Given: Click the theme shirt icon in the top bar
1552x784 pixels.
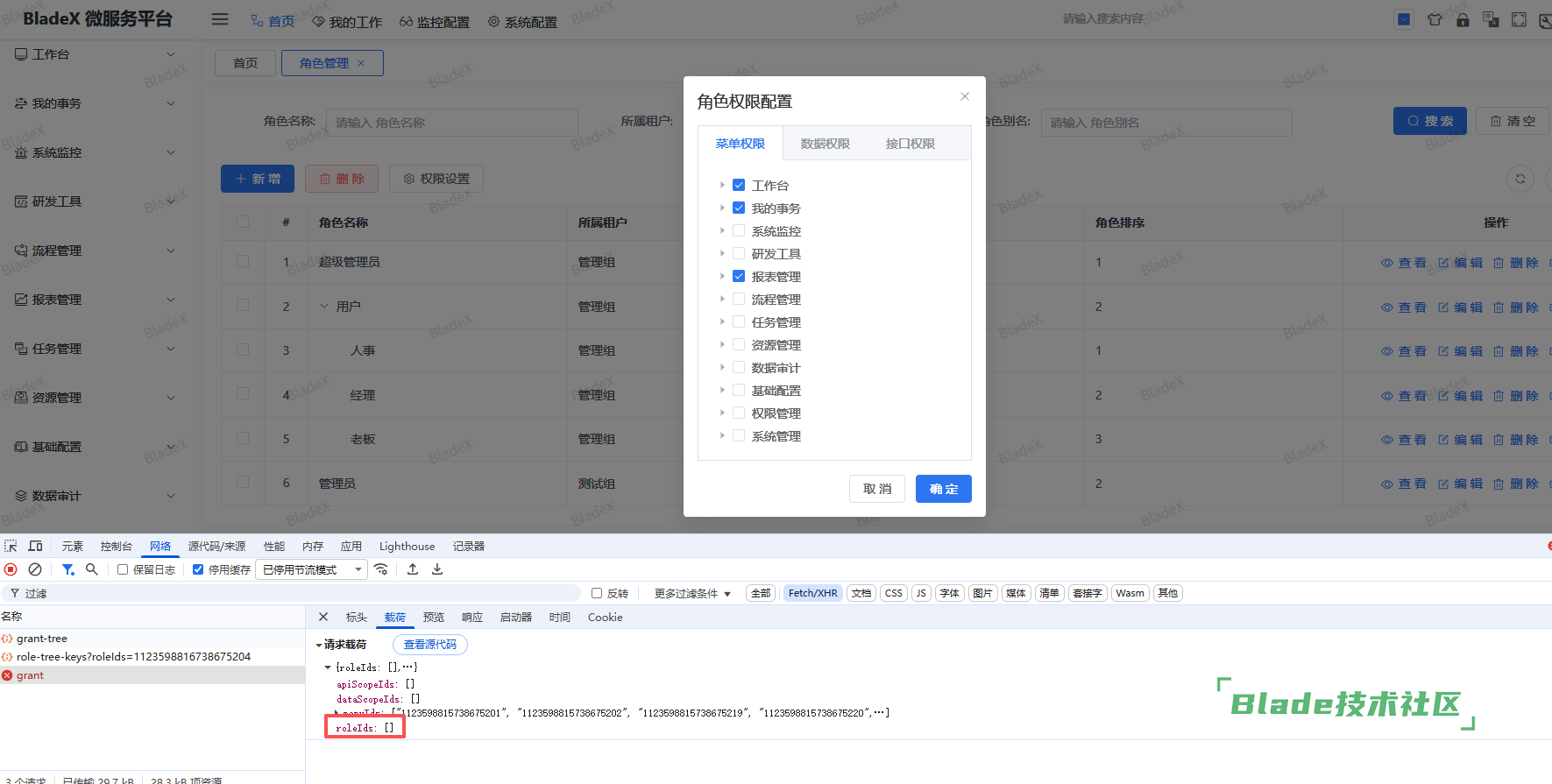Looking at the screenshot, I should [x=1435, y=20].
